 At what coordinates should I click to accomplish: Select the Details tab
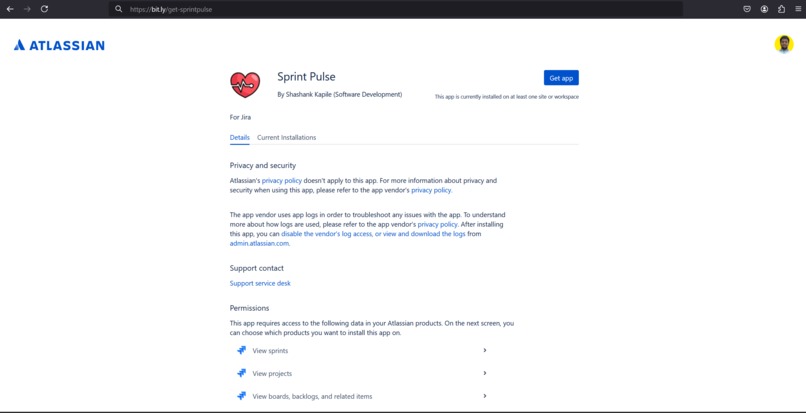click(x=240, y=138)
